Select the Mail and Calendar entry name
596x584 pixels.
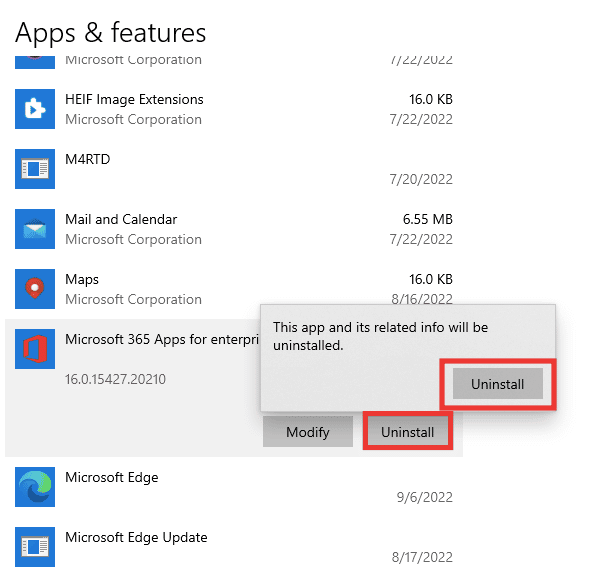point(121,219)
